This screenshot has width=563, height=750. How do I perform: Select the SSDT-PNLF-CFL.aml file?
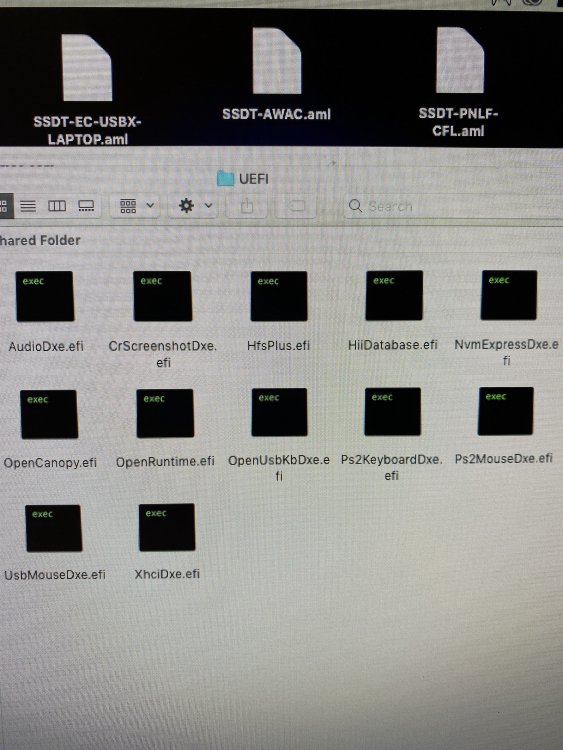click(x=459, y=82)
